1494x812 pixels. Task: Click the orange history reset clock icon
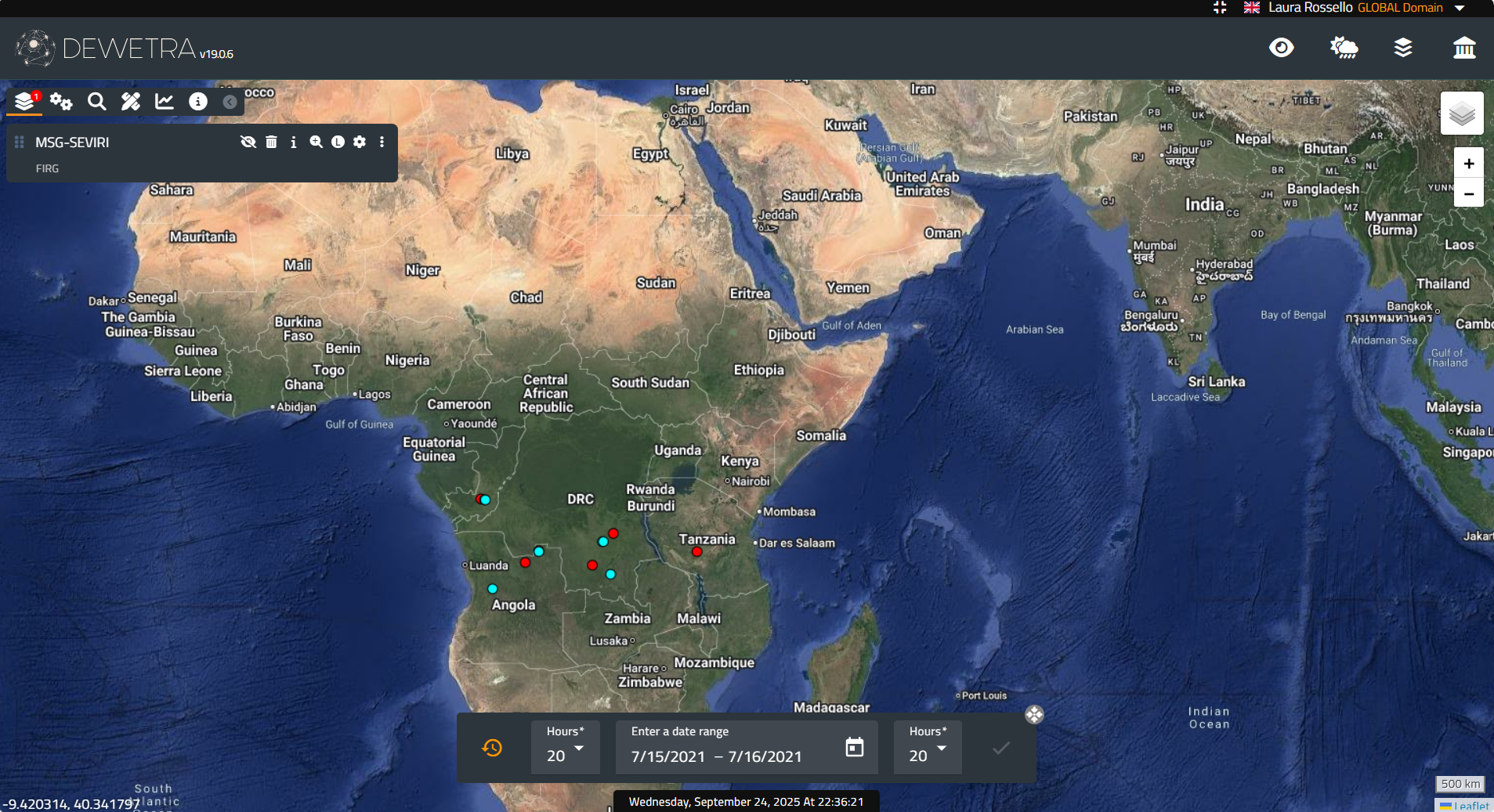pos(492,748)
